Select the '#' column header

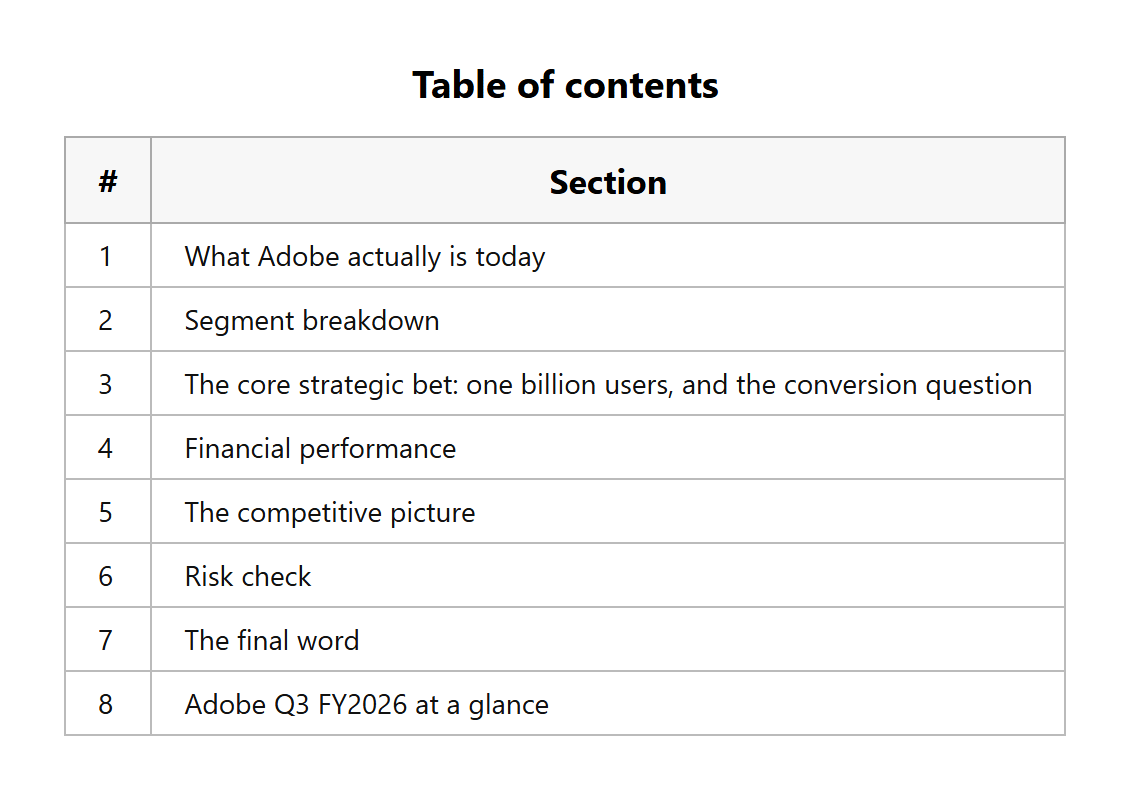[x=108, y=180]
